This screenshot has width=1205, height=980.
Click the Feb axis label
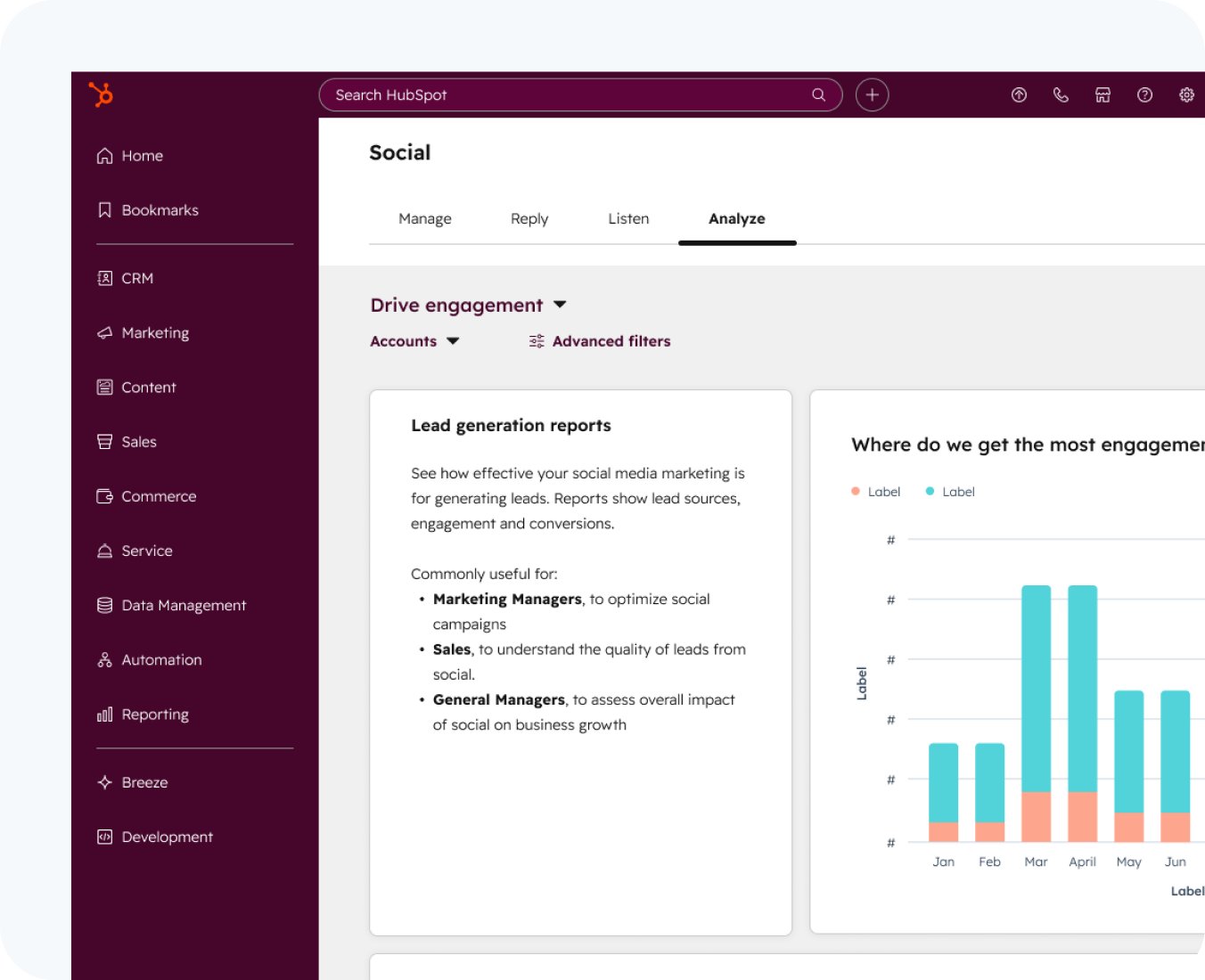(x=989, y=862)
